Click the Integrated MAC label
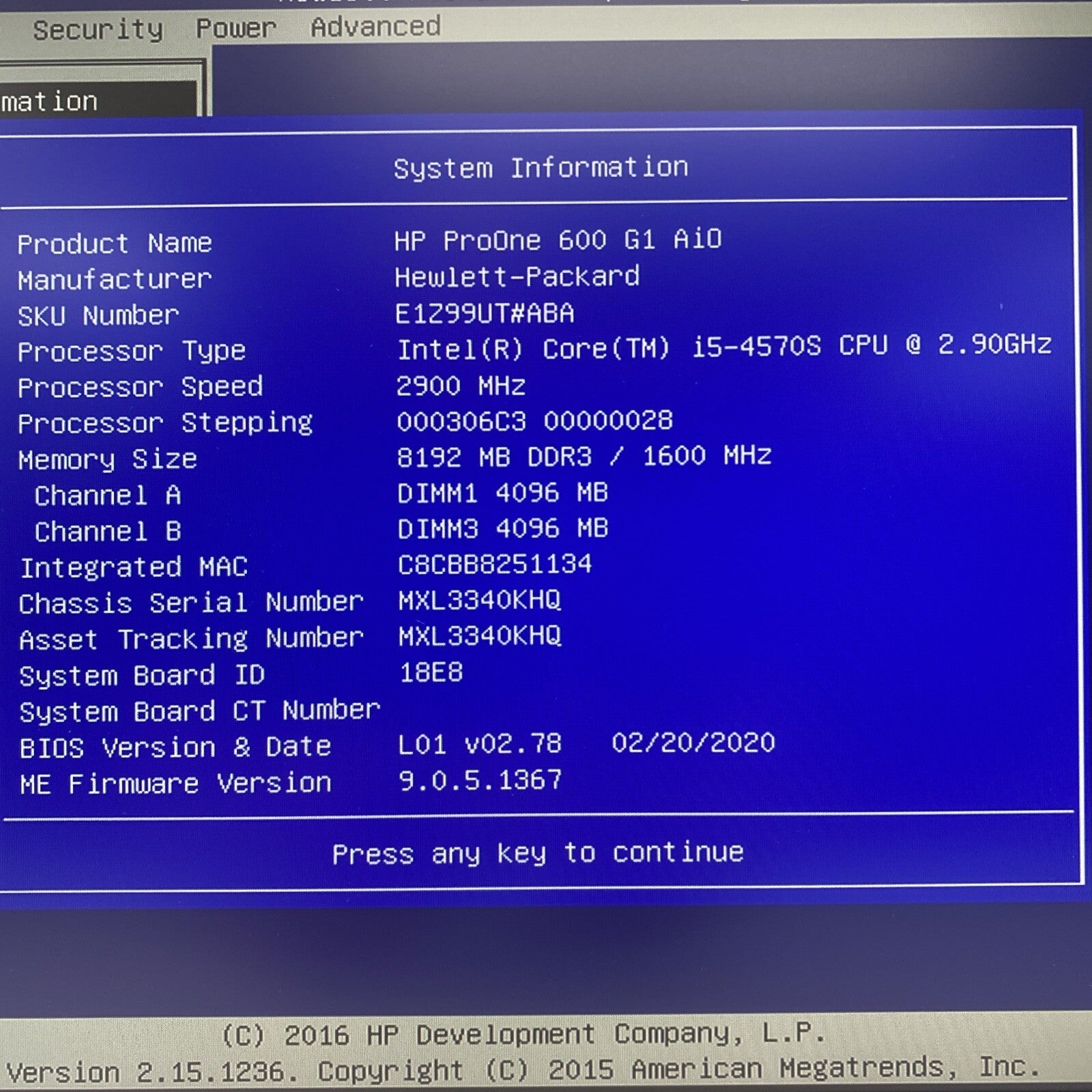Viewport: 1092px width, 1092px height. click(x=133, y=567)
